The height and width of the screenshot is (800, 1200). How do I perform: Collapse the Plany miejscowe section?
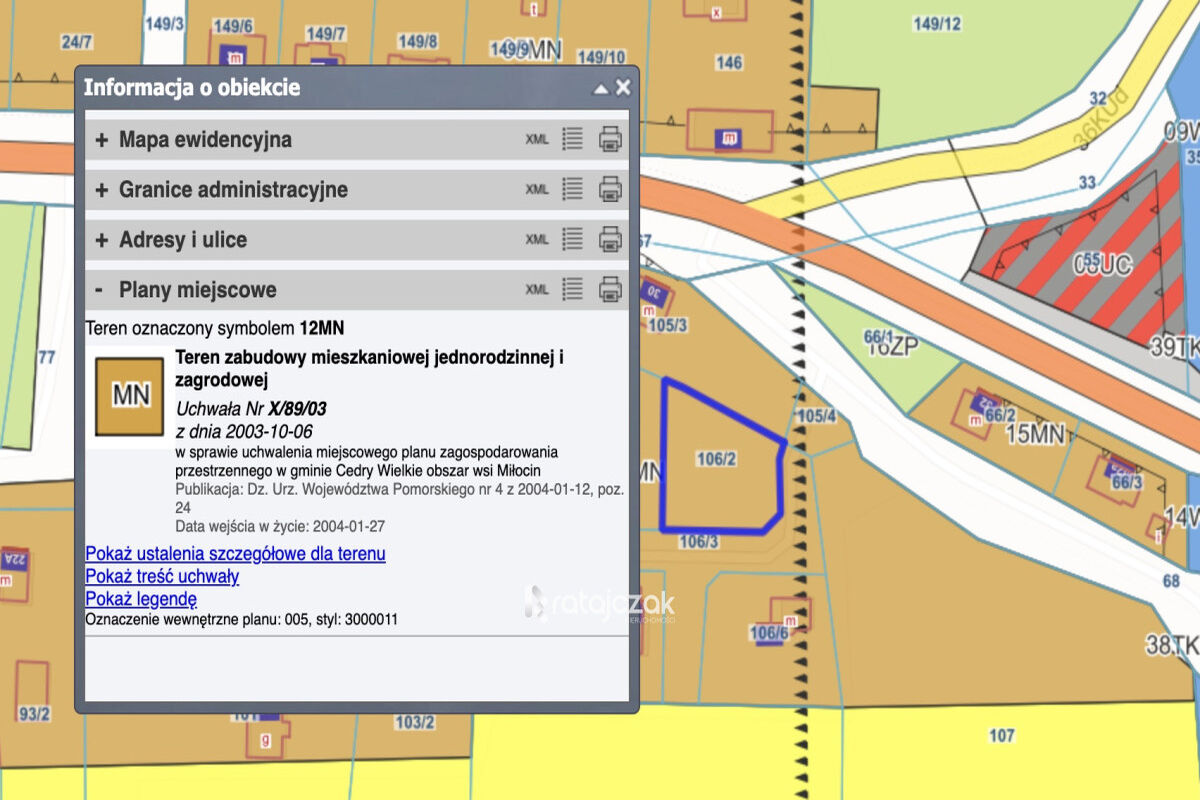click(x=99, y=290)
